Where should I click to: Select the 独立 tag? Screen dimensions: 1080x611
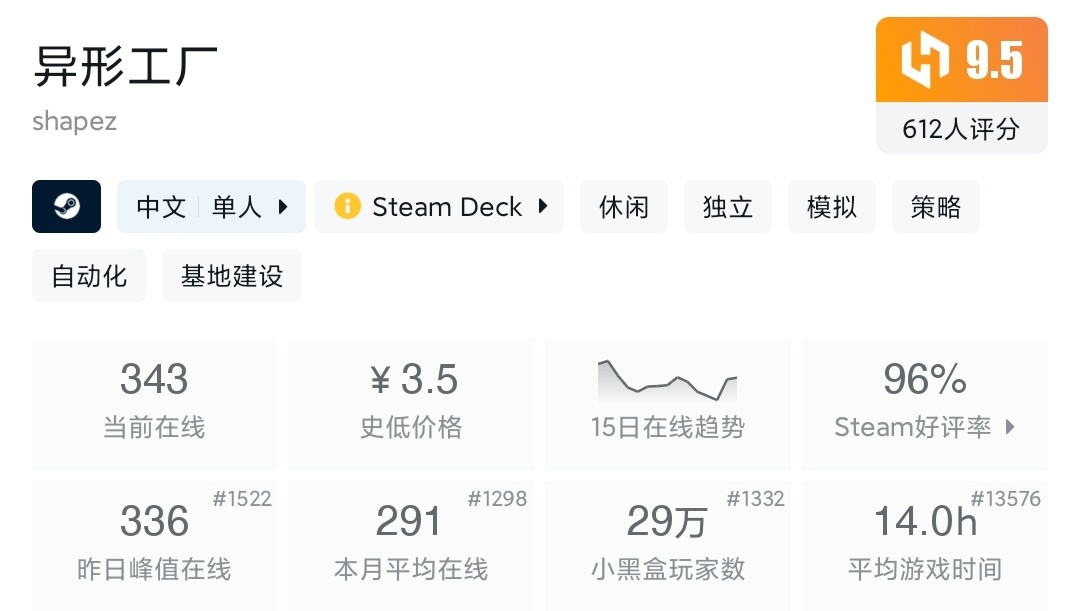727,207
